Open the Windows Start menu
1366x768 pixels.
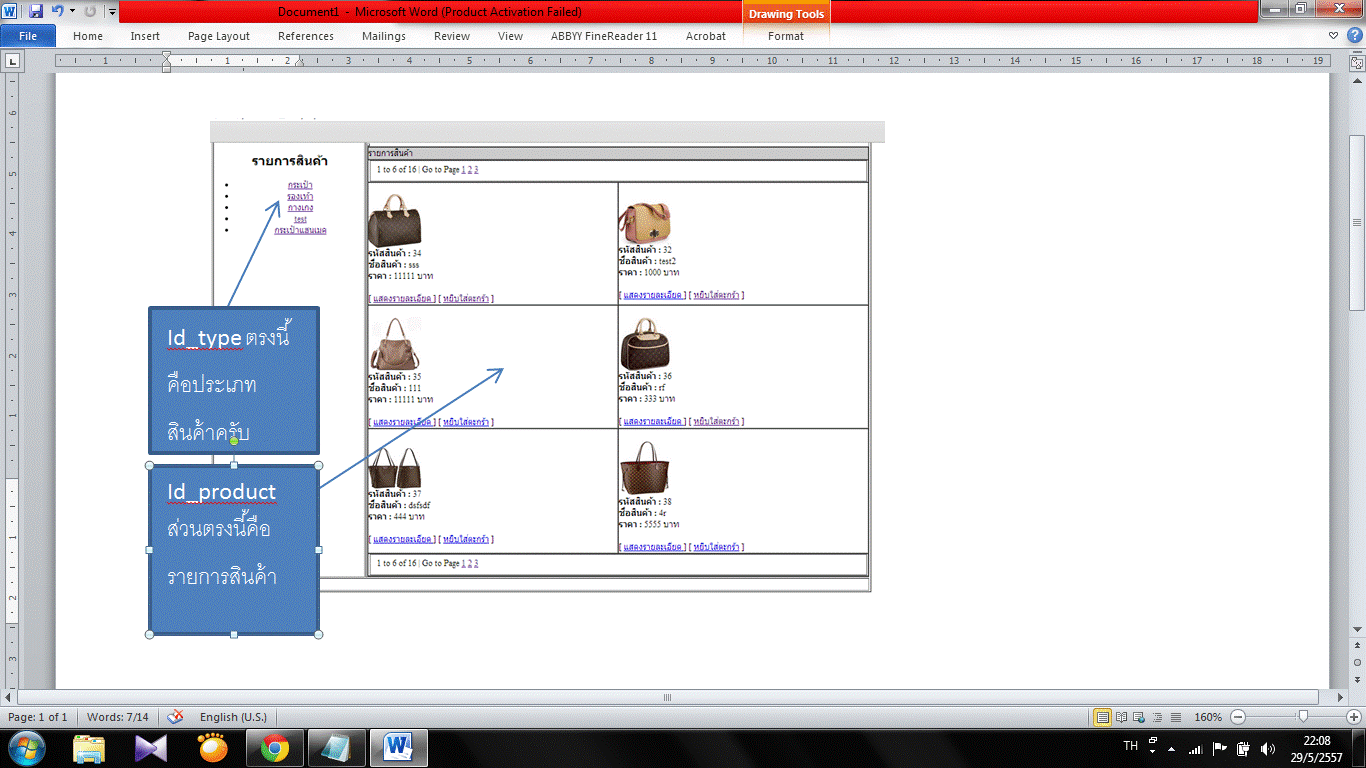click(25, 747)
